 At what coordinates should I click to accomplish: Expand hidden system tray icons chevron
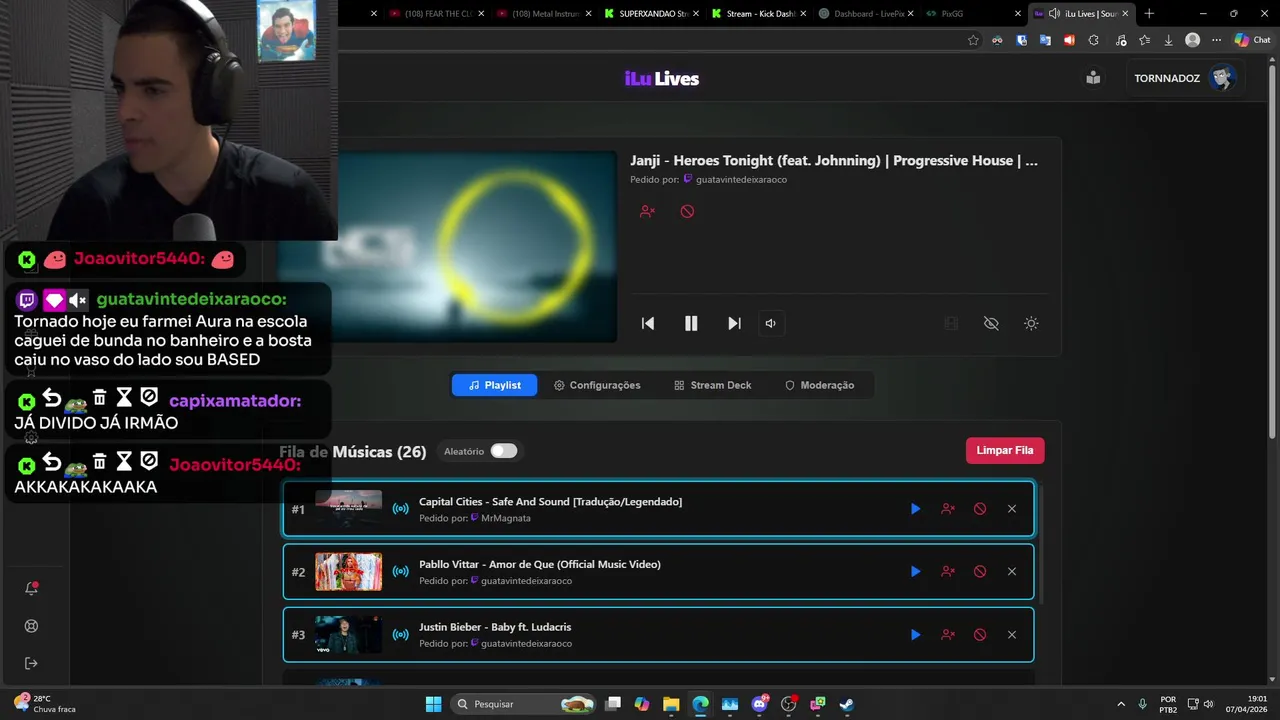point(1120,704)
